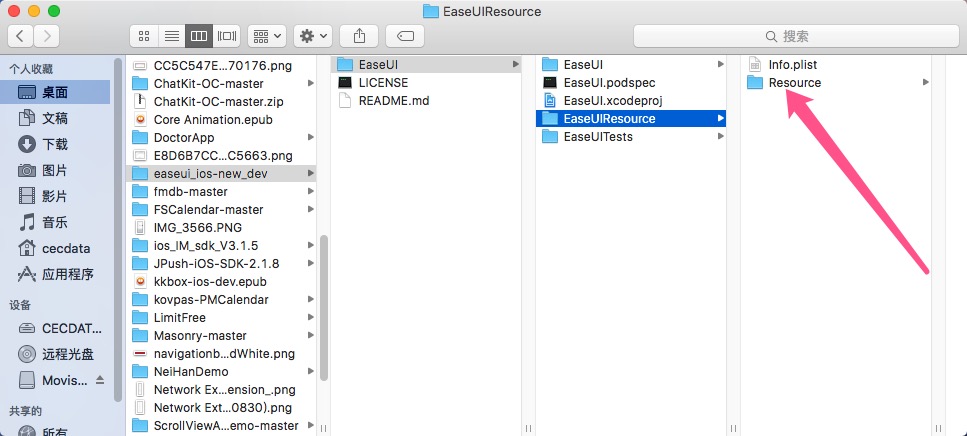Open the gear action menu

pyautogui.click(x=313, y=36)
